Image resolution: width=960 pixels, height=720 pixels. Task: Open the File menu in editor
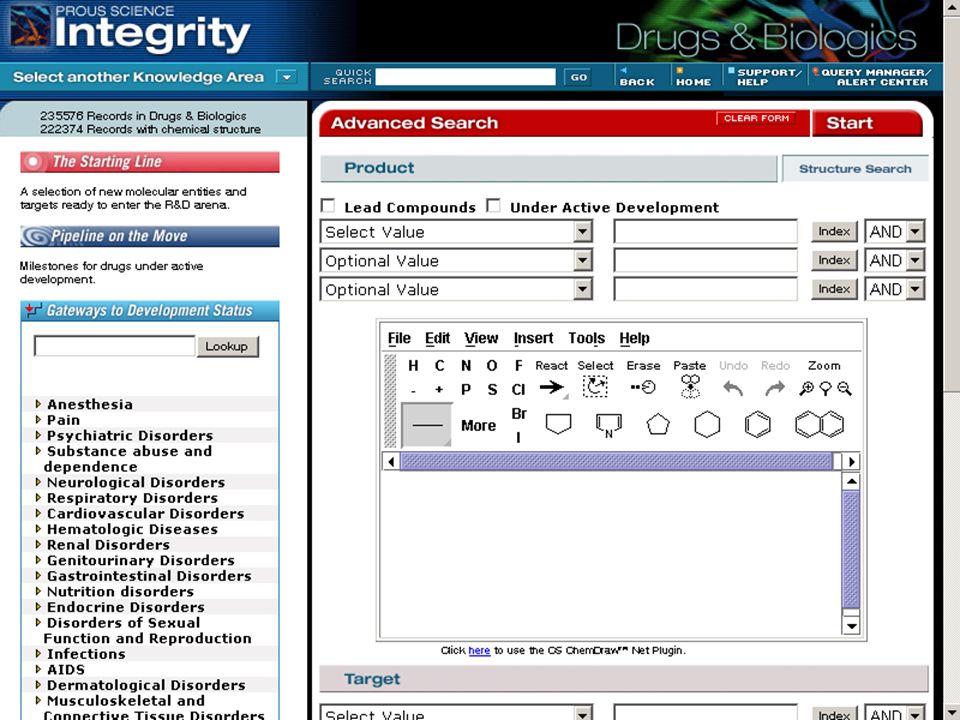[x=399, y=338]
